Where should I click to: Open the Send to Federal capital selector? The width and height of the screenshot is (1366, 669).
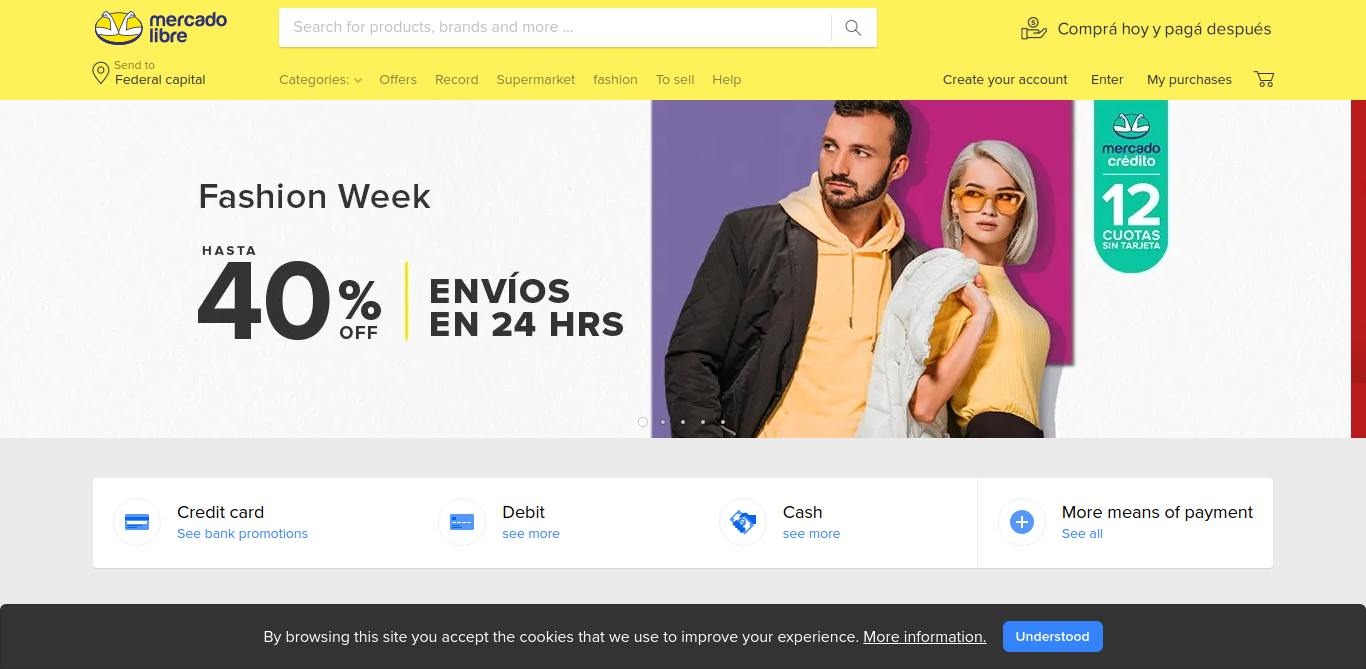click(149, 73)
